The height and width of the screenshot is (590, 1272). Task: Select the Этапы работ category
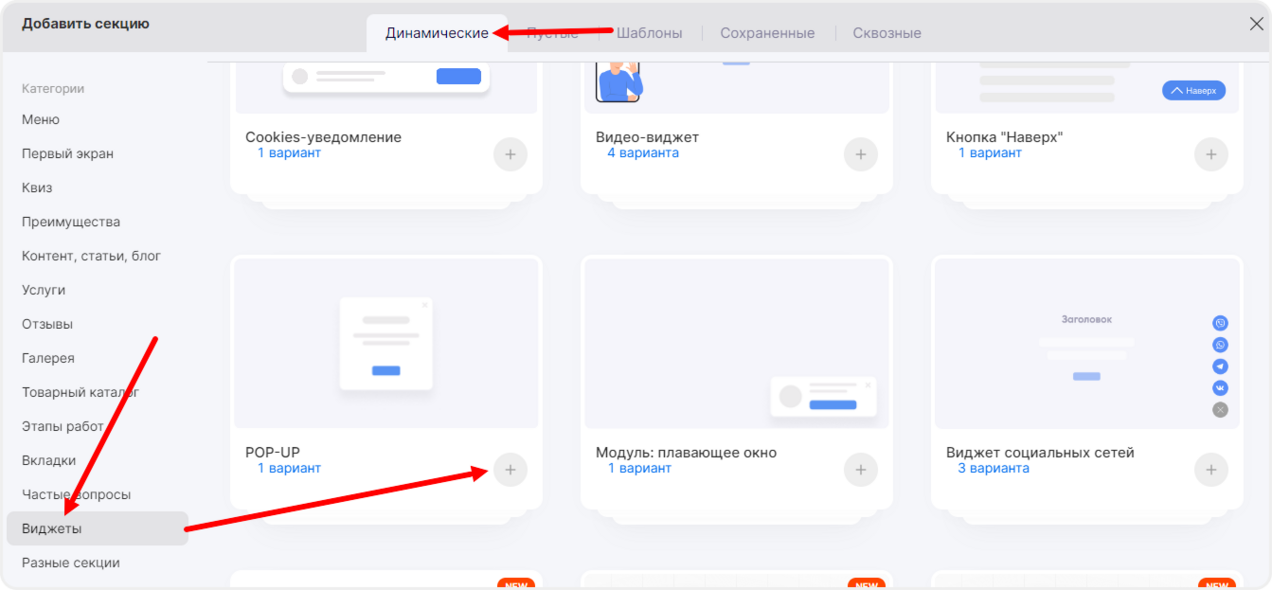tap(63, 426)
